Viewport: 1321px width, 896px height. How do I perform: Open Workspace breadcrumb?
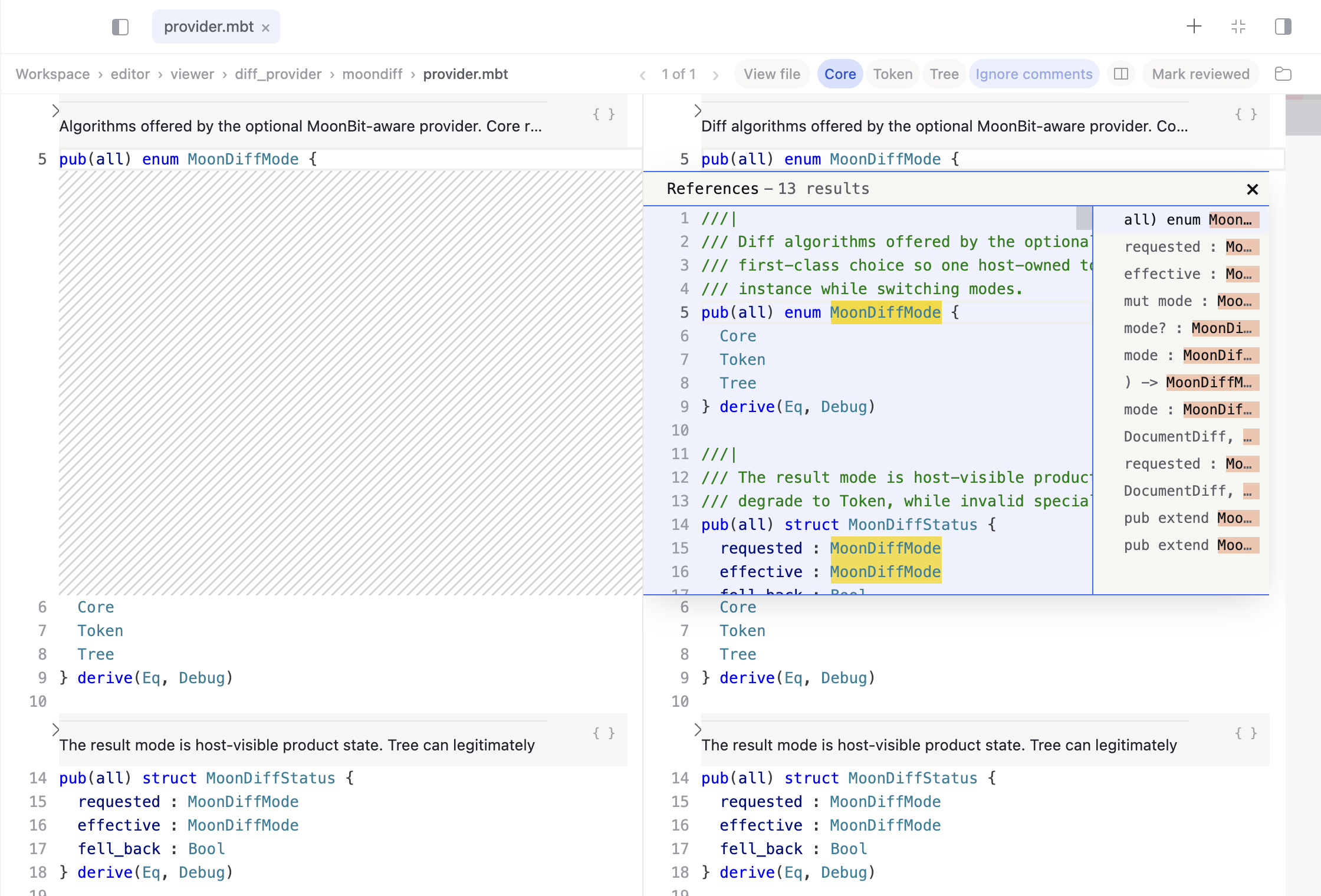coord(53,74)
